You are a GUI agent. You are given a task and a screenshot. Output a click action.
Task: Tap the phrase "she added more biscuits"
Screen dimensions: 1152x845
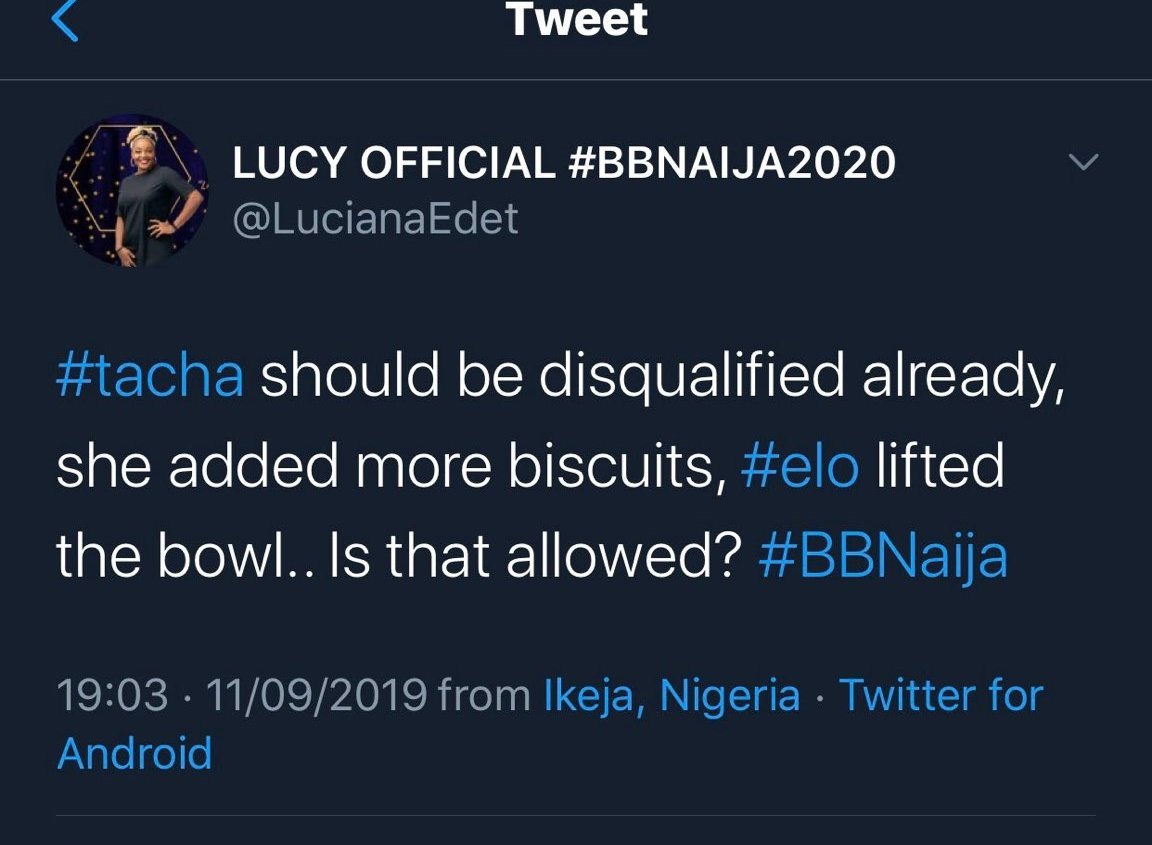coord(390,467)
